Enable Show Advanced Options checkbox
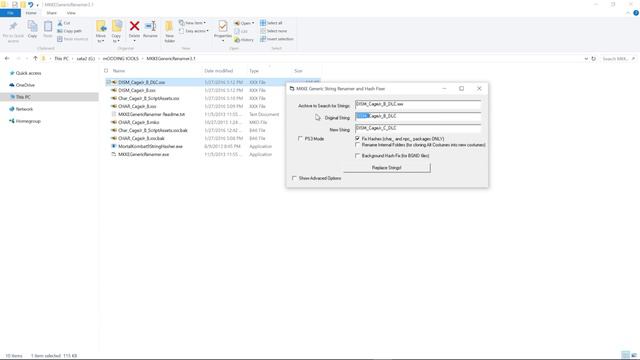The width and height of the screenshot is (640, 360). (294, 178)
